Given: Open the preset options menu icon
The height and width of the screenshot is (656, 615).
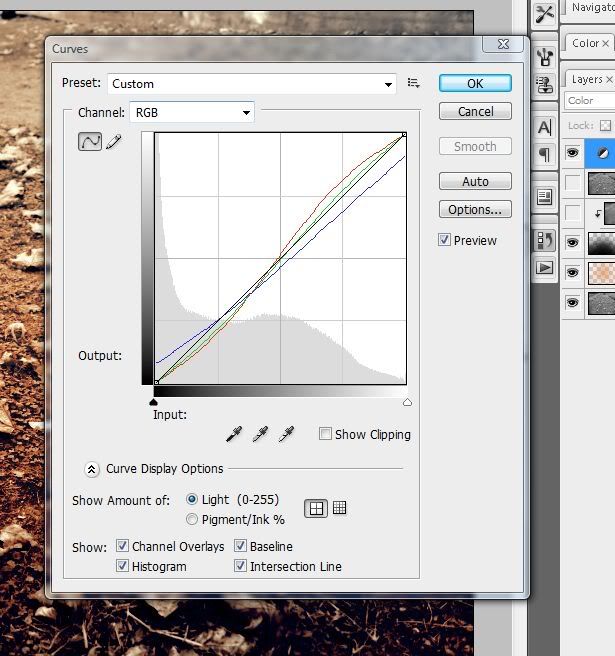Looking at the screenshot, I should tap(413, 83).
